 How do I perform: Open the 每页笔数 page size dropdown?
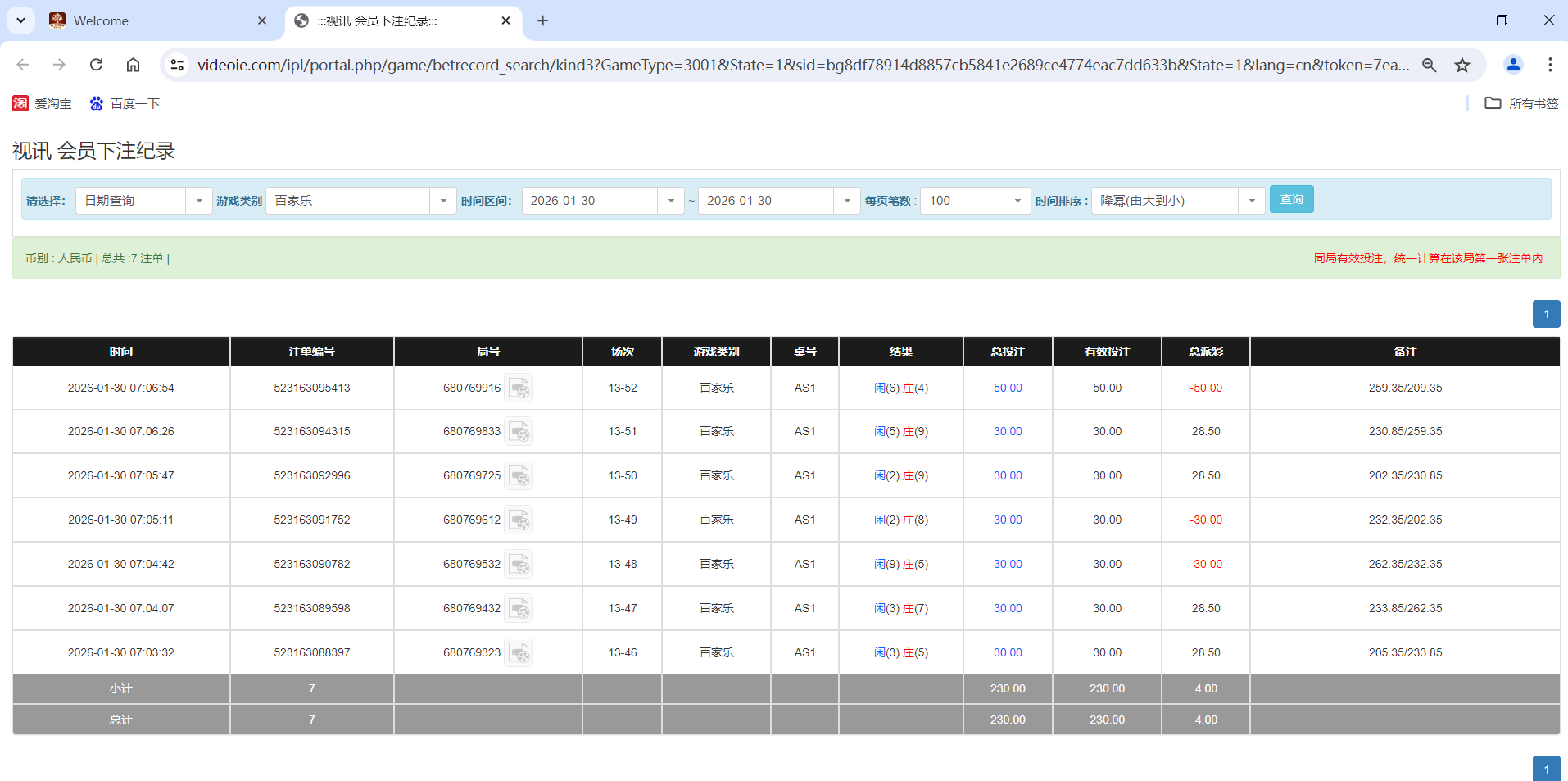(1017, 200)
